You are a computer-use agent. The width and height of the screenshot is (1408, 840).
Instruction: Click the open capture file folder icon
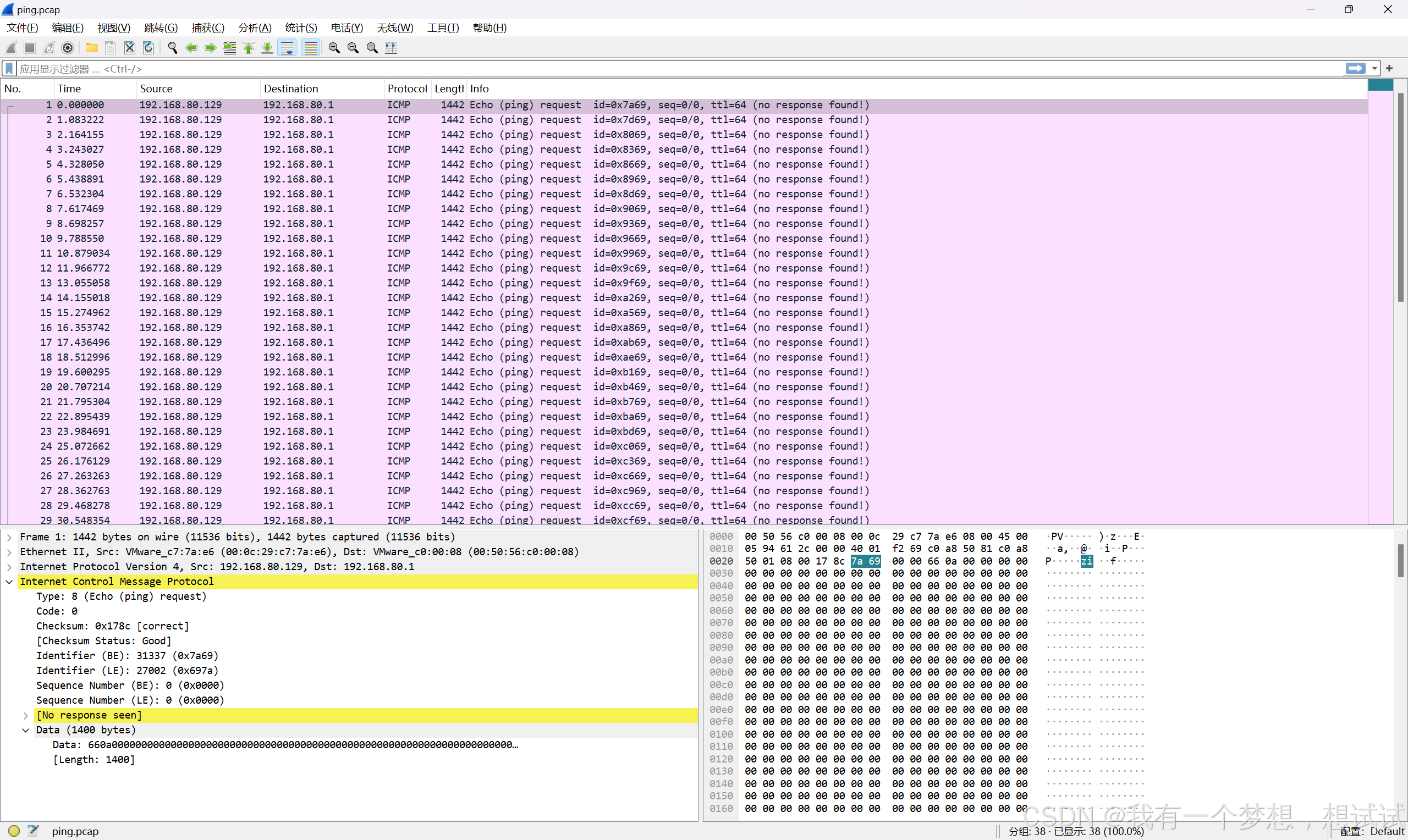coord(91,48)
